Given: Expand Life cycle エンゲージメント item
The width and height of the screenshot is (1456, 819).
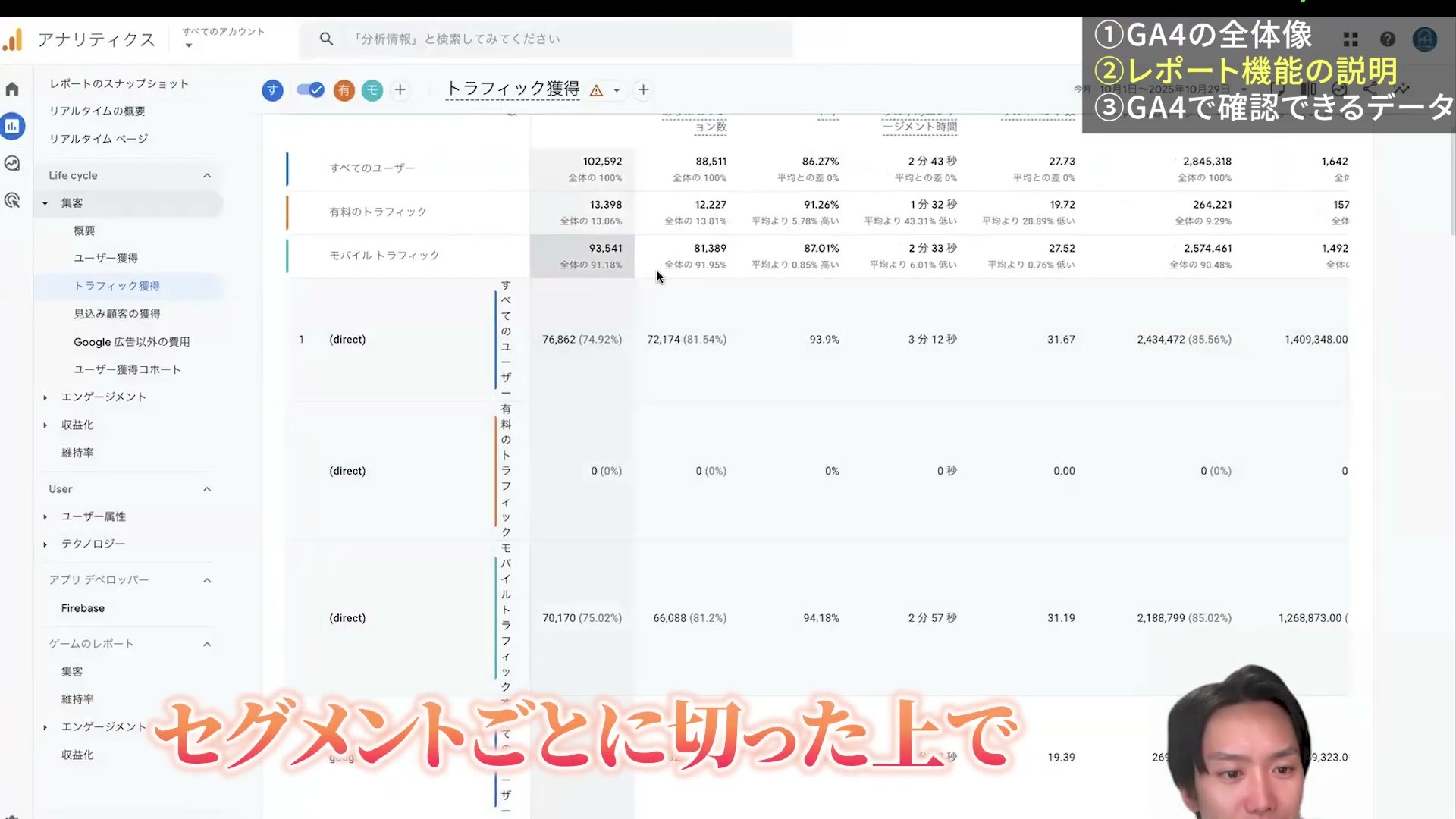Looking at the screenshot, I should tap(45, 397).
